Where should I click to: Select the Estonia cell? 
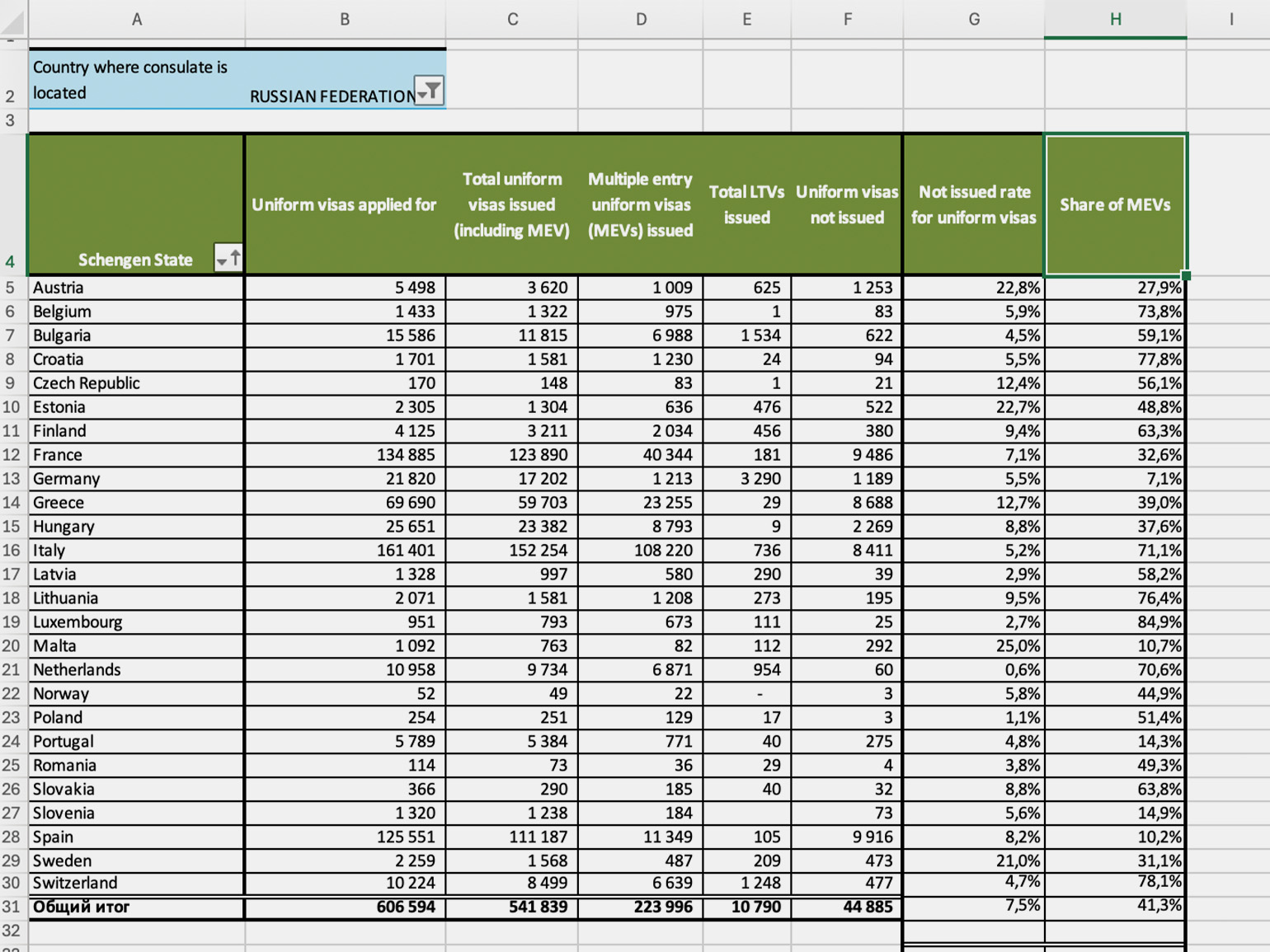tap(137, 407)
